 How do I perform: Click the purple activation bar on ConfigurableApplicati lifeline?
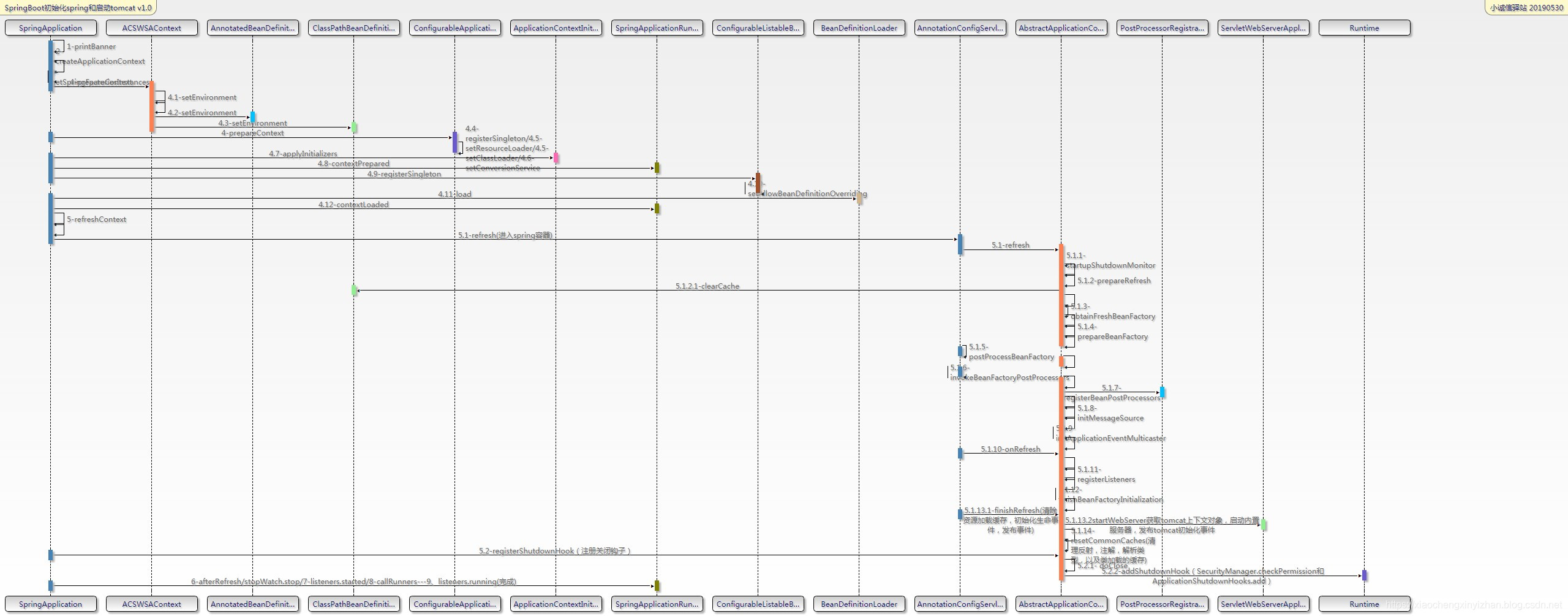point(454,142)
